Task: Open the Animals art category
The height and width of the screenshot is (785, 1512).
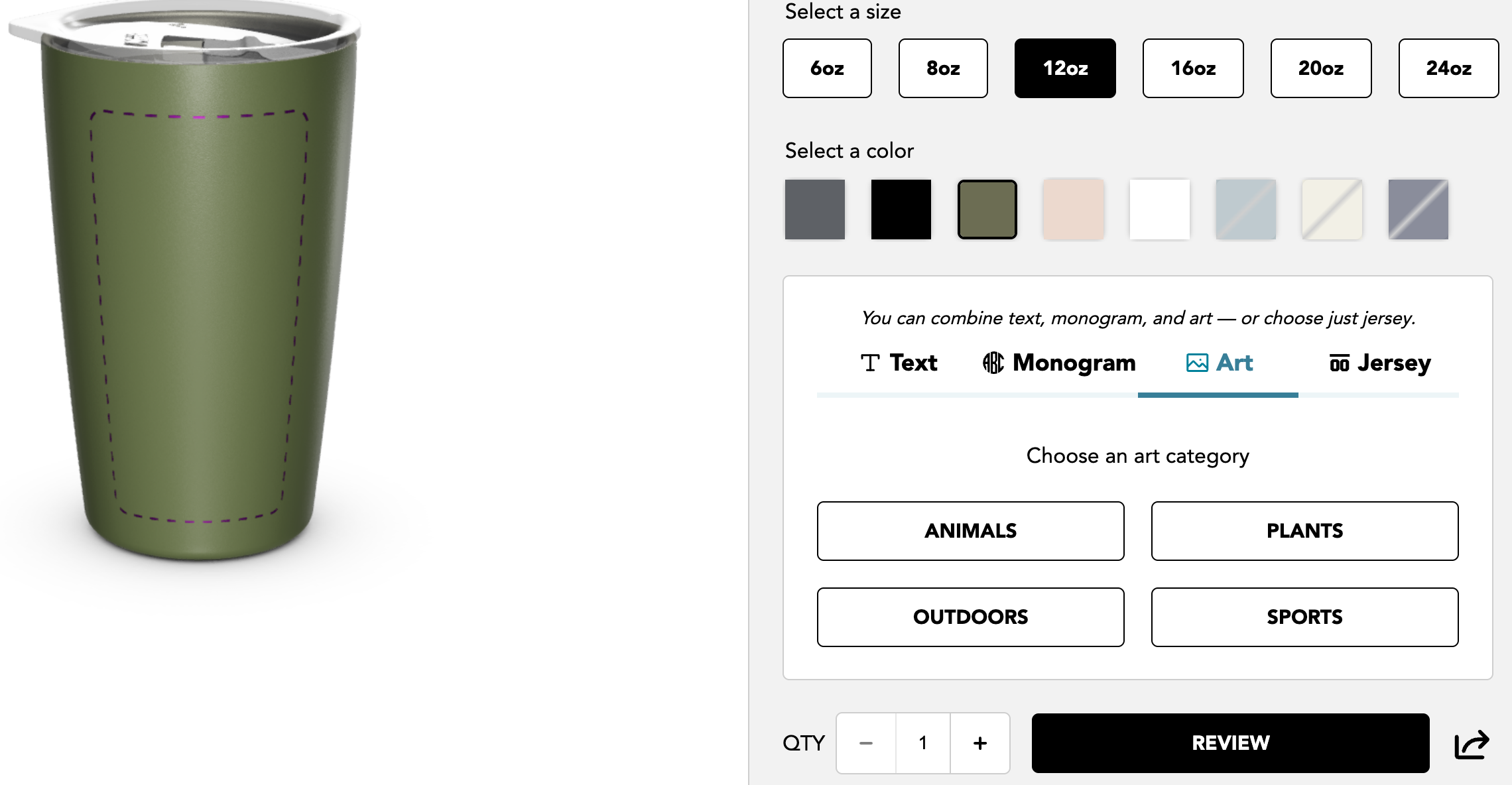Action: click(970, 531)
